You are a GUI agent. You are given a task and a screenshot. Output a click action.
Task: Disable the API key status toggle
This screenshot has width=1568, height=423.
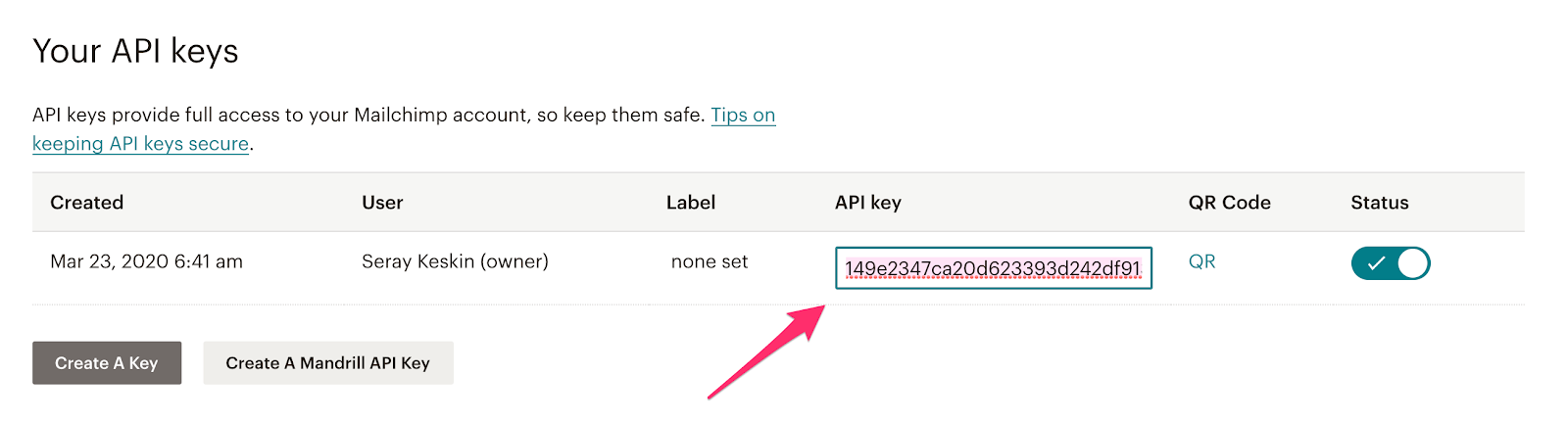pyautogui.click(x=1390, y=263)
